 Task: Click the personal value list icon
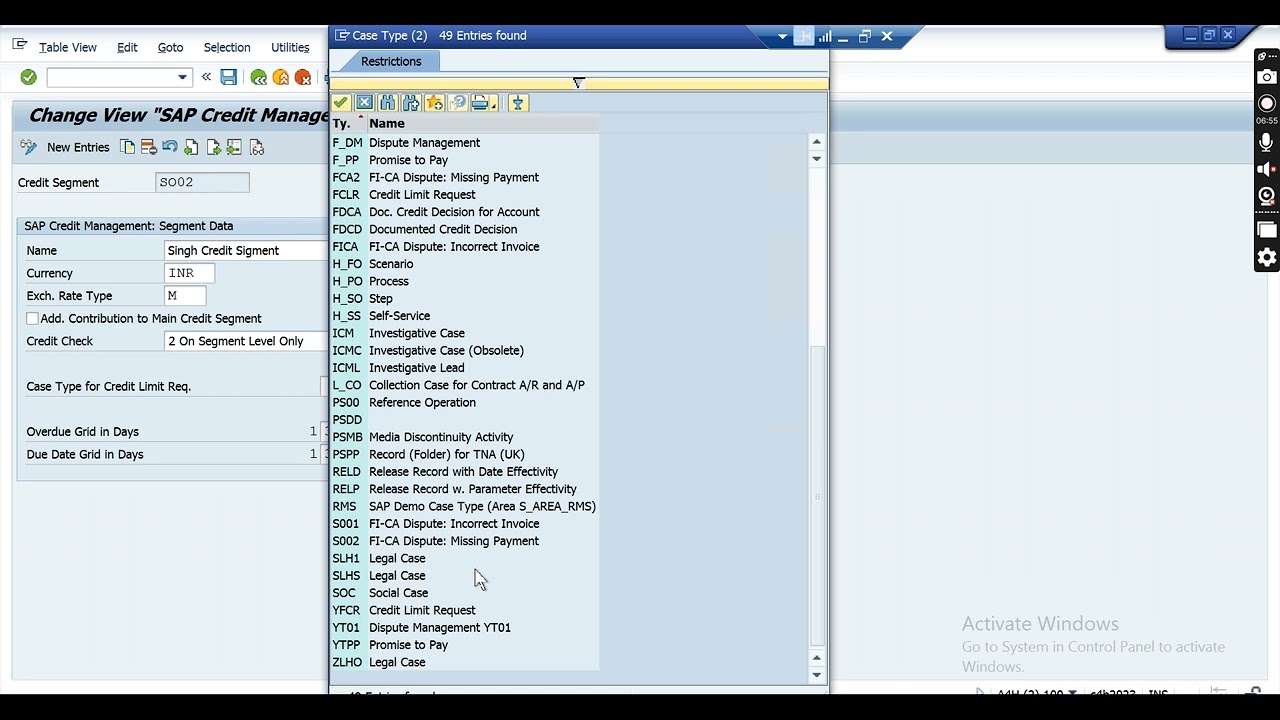pyautogui.click(x=517, y=103)
